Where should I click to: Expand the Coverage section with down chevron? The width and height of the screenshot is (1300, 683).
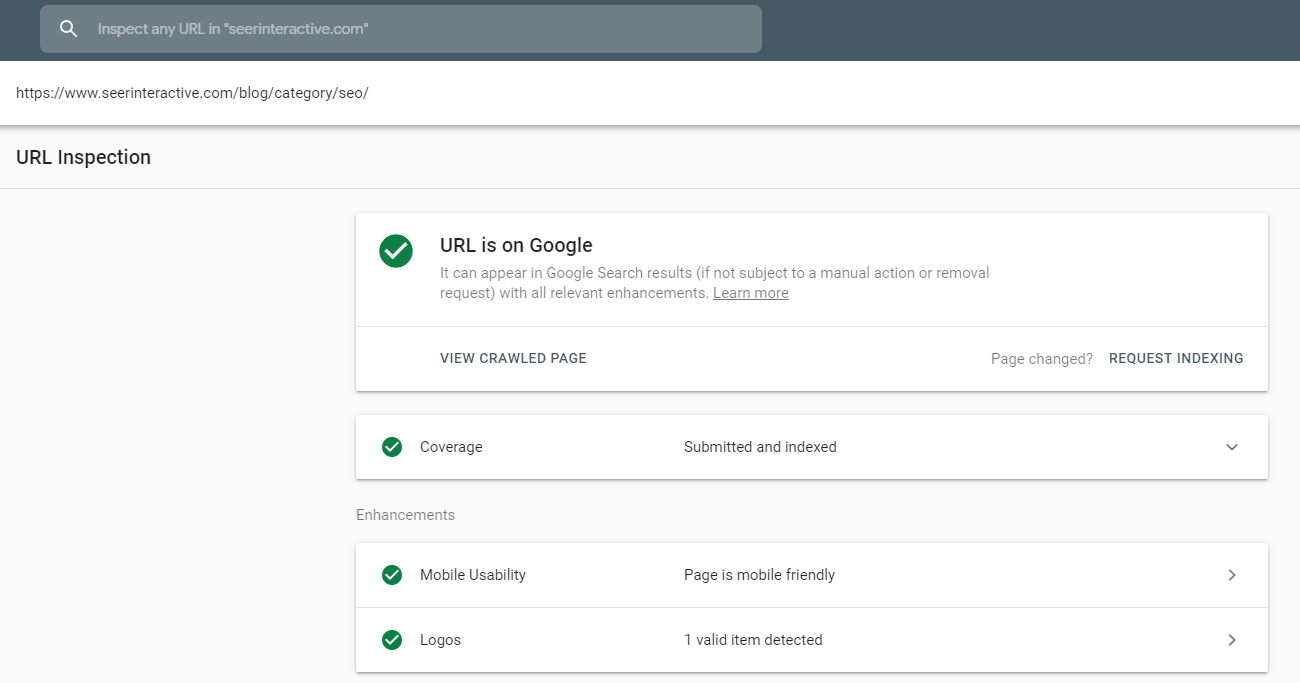pyautogui.click(x=1232, y=447)
